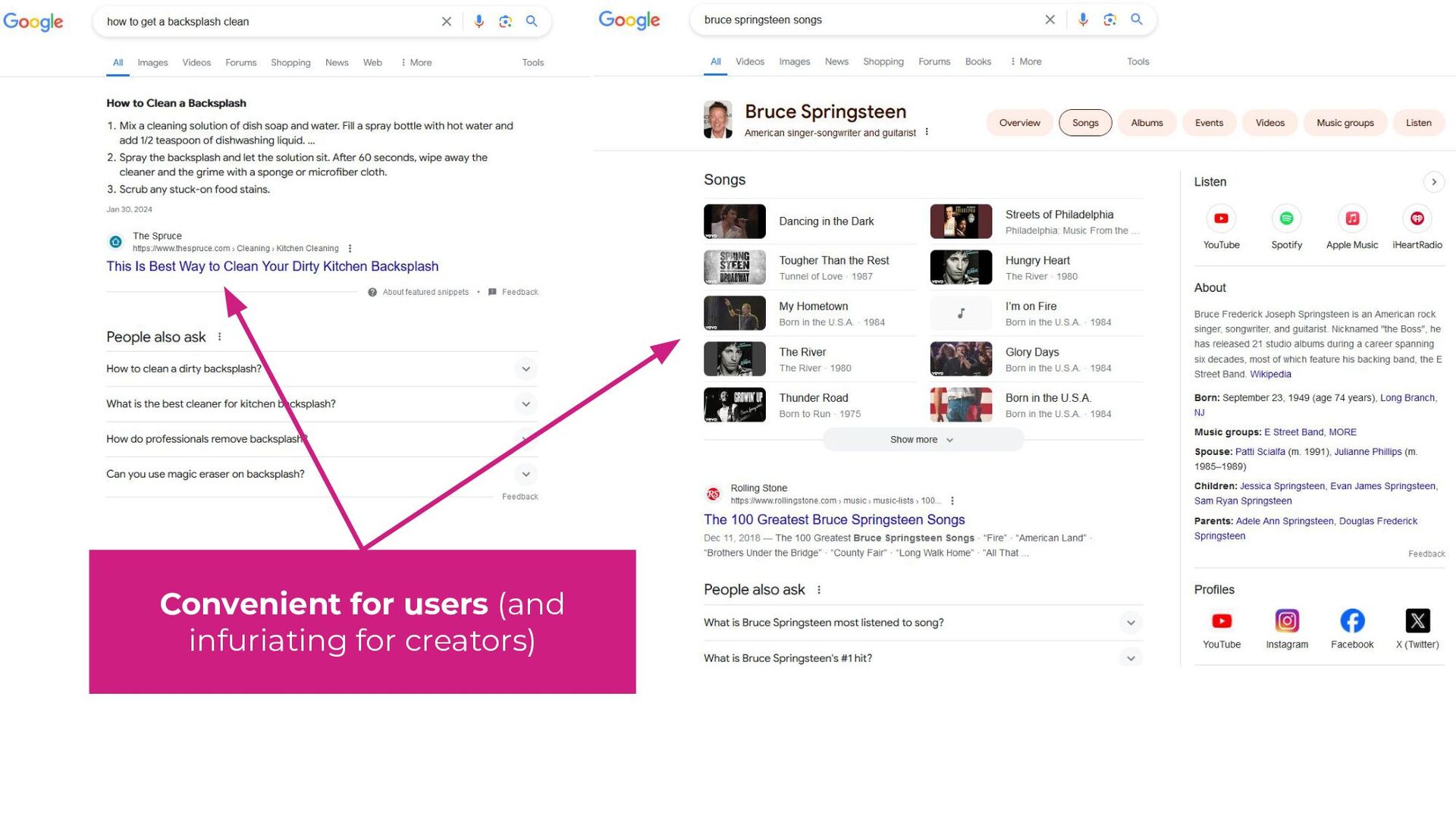
Task: Open Spotify in the Listen panel
Action: 1287,218
